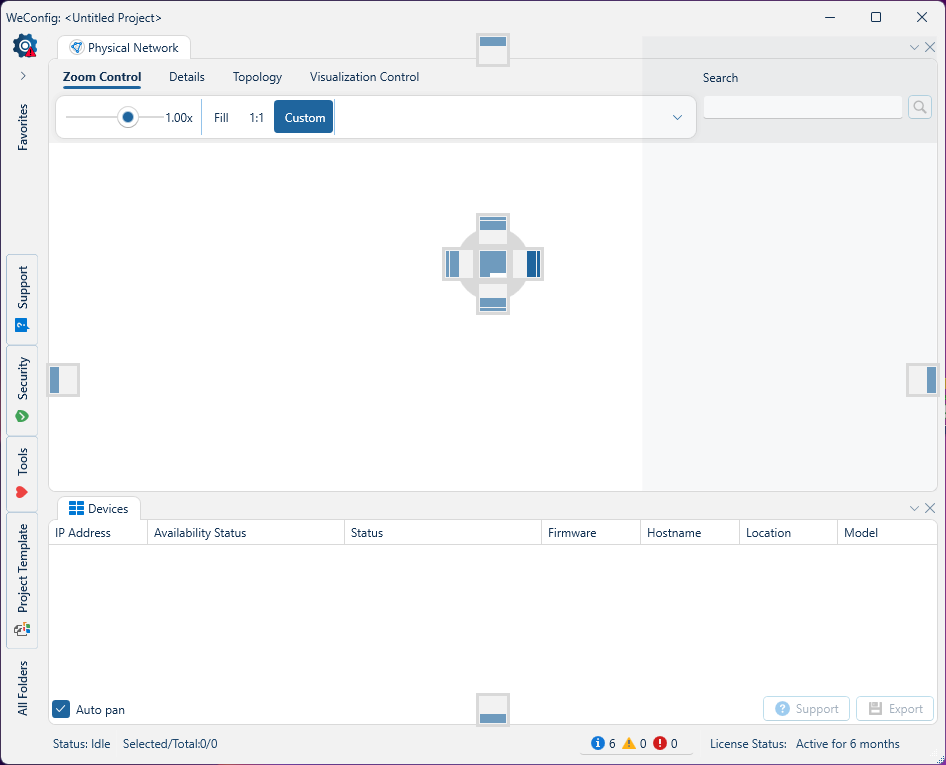The height and width of the screenshot is (765, 946).
Task: Click the Search input field
Action: click(802, 107)
